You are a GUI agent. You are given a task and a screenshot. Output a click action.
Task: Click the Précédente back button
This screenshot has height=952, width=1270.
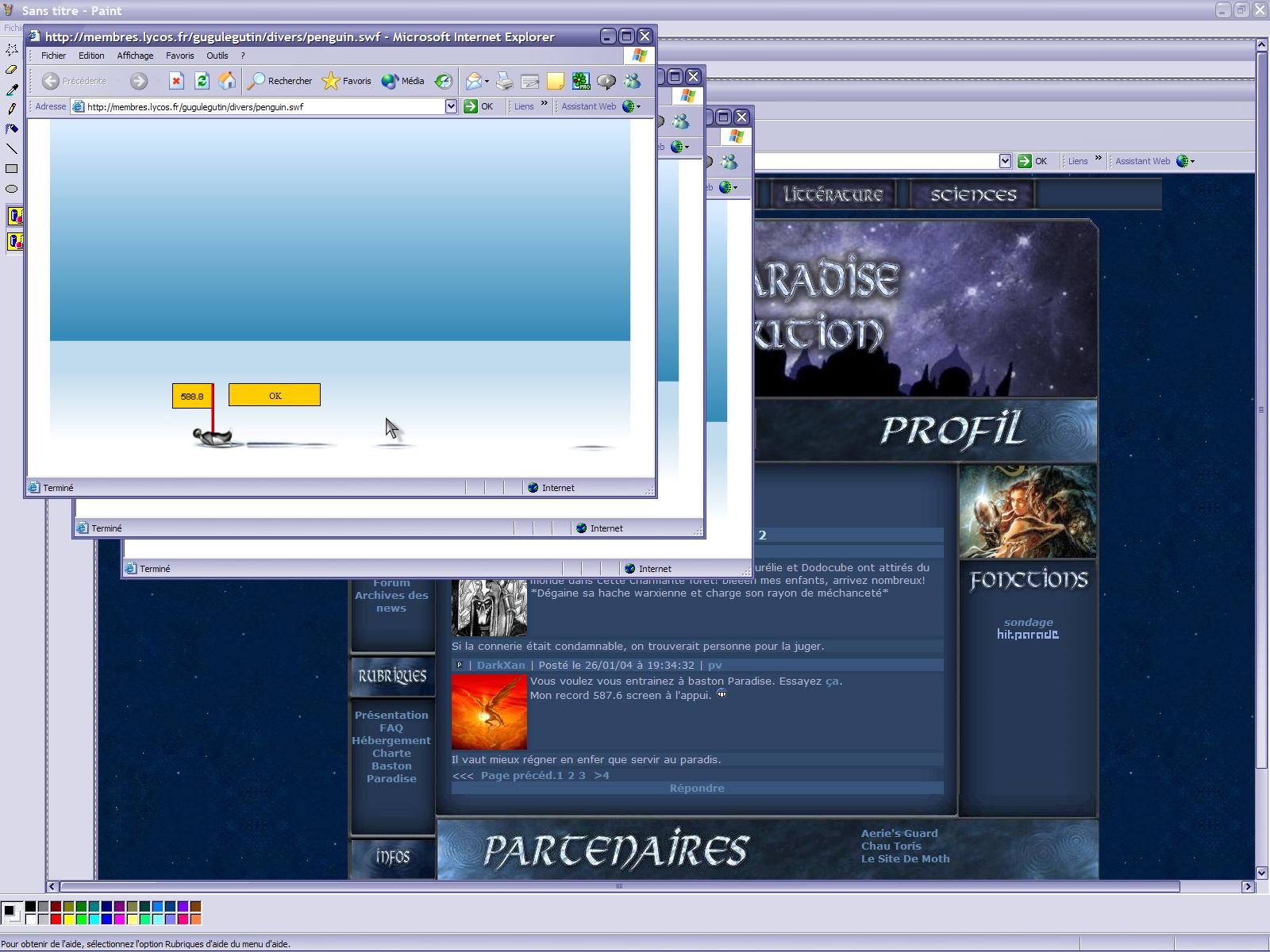pos(75,81)
